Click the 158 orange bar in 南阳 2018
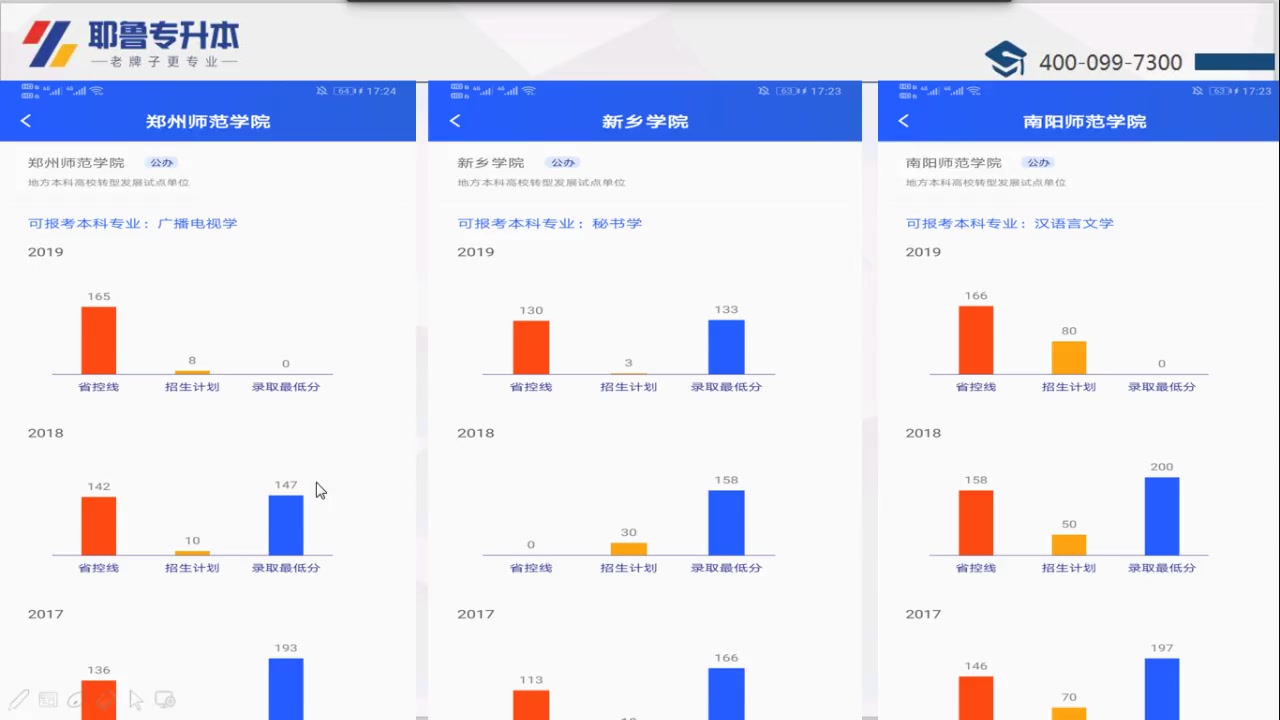 [x=976, y=523]
